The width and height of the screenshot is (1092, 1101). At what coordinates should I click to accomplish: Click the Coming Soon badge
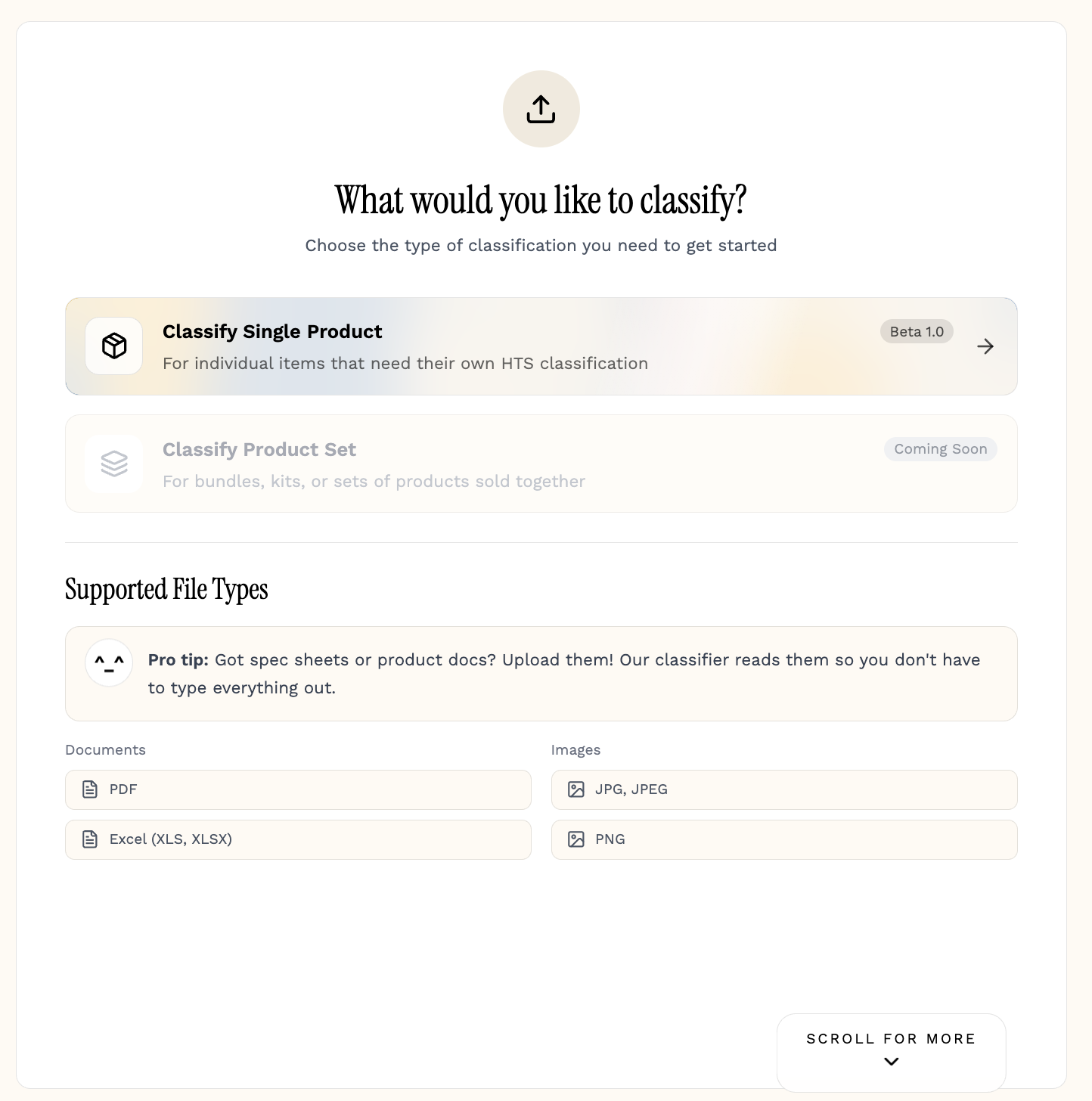point(940,449)
